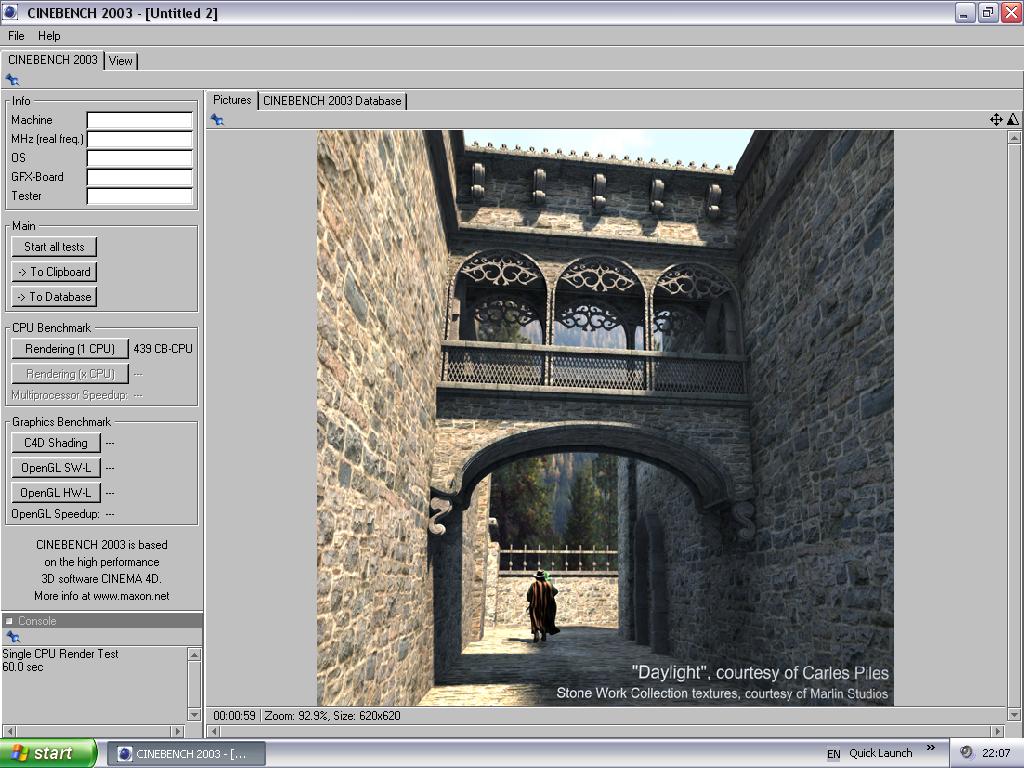Run the OpenGL HW-L benchmark
Image resolution: width=1024 pixels, height=768 pixels.
[56, 492]
